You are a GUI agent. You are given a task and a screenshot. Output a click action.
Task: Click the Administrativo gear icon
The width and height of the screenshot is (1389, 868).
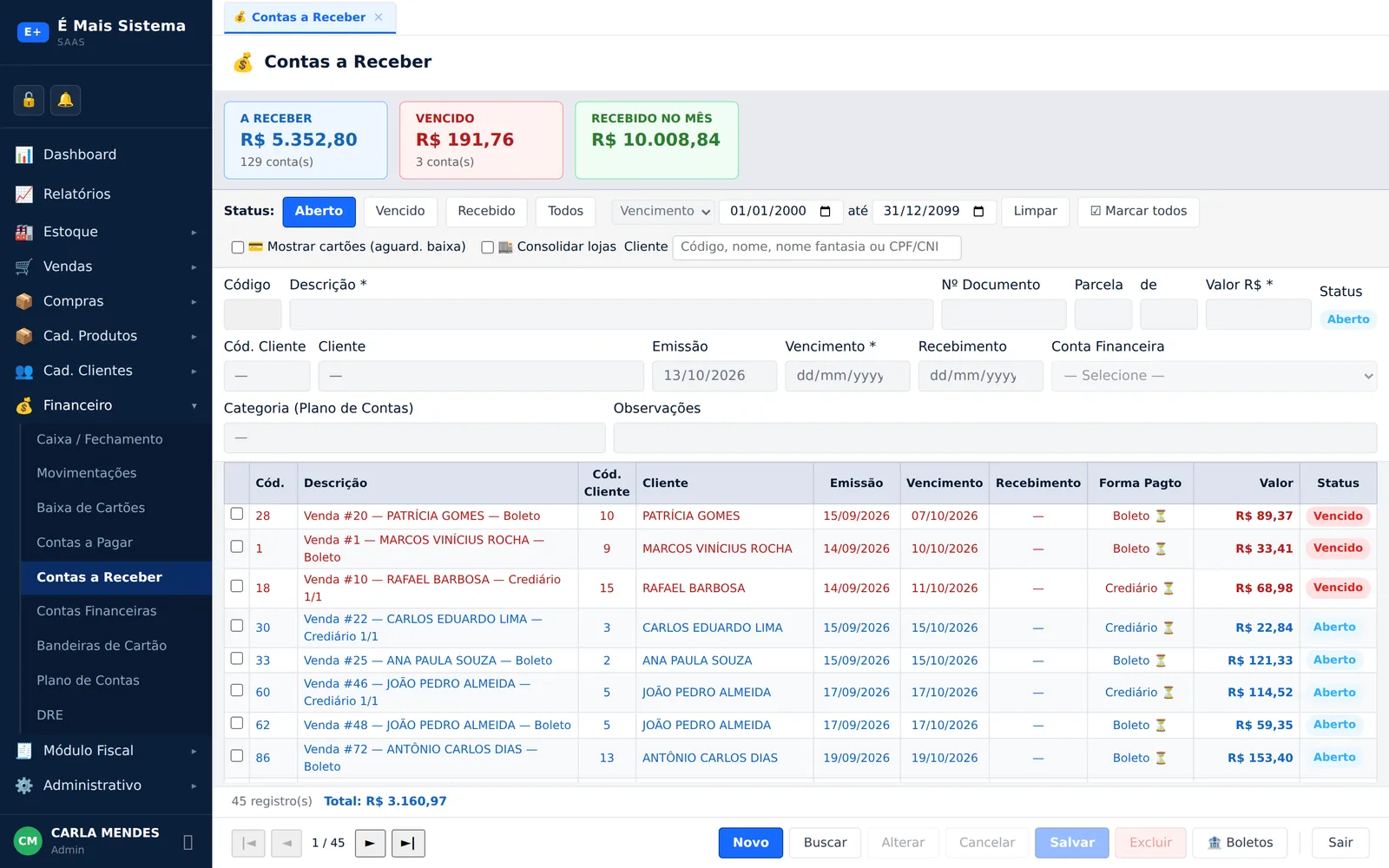click(24, 786)
